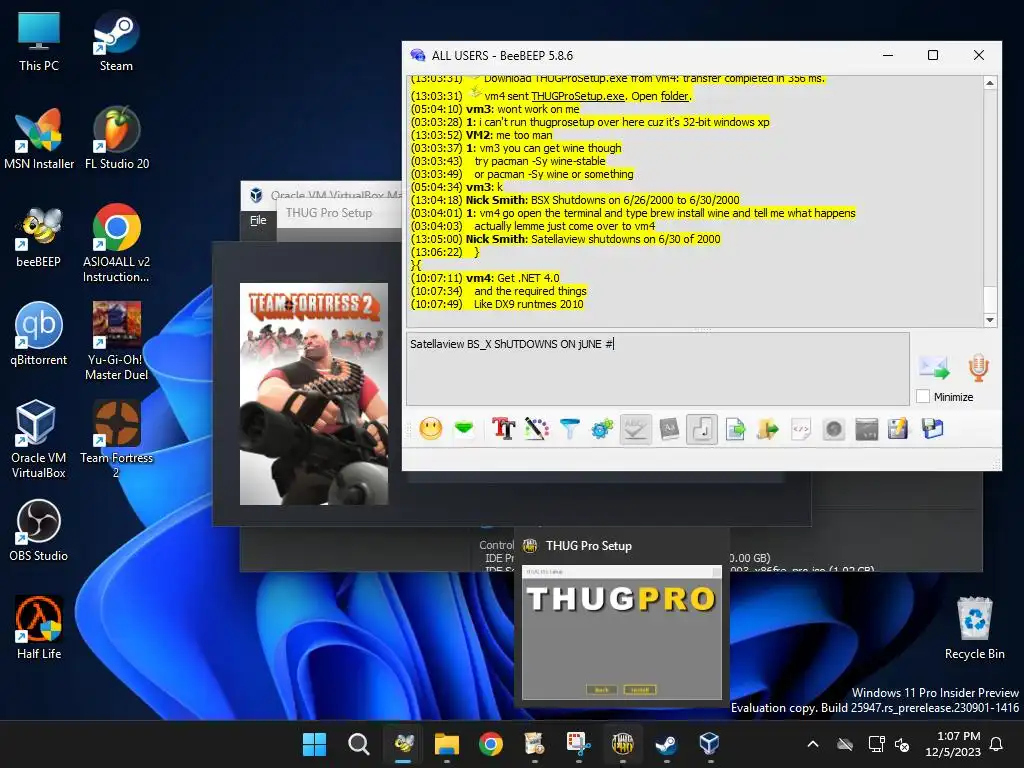Image resolution: width=1024 pixels, height=768 pixels.
Task: Click the muted volume tray icon
Action: pos(902,744)
